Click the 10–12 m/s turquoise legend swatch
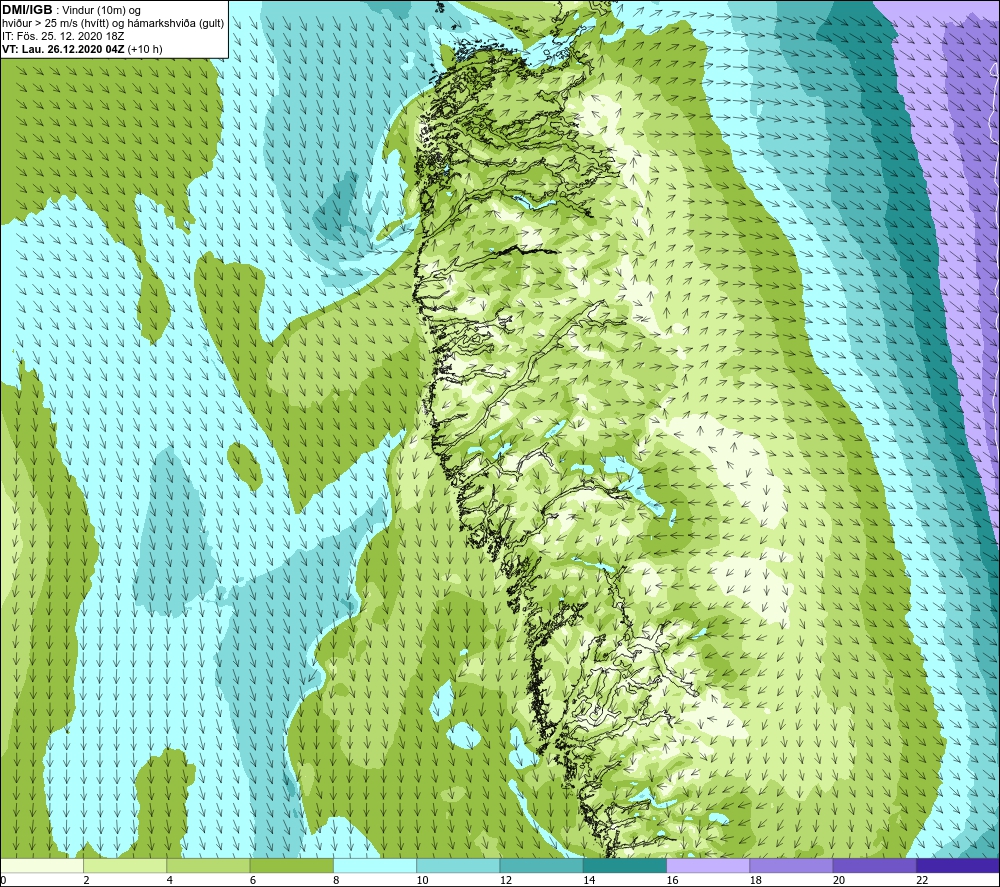Image resolution: width=1000 pixels, height=887 pixels. 458,865
